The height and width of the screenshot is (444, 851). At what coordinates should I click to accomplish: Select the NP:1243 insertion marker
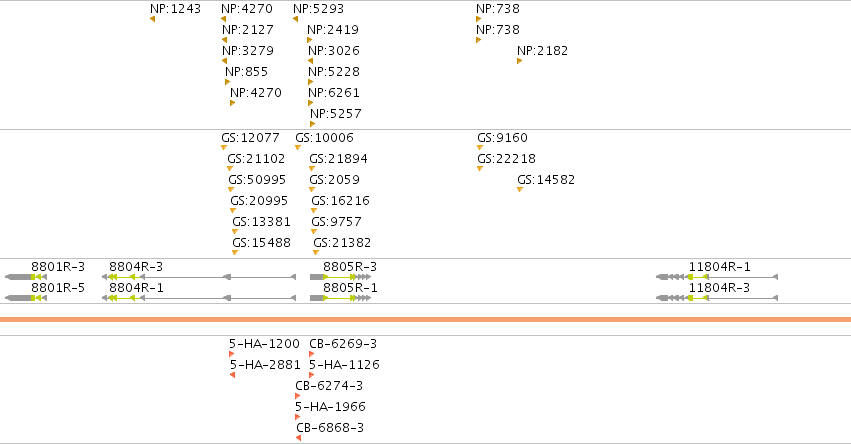click(x=153, y=19)
